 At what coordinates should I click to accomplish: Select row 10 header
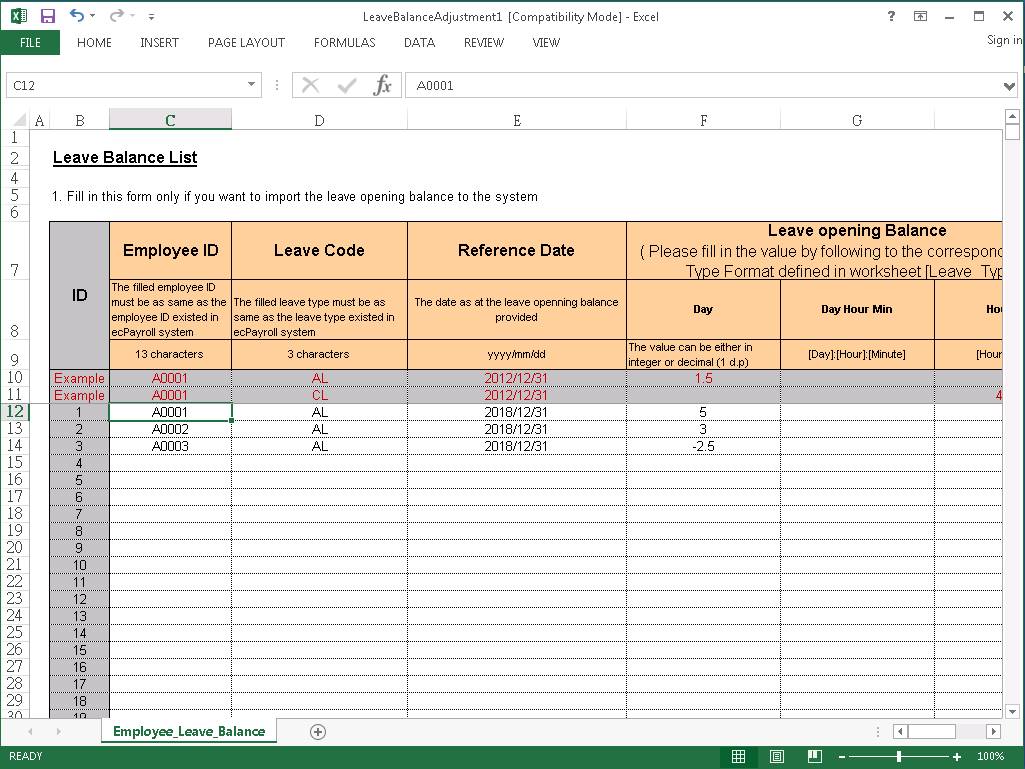15,377
